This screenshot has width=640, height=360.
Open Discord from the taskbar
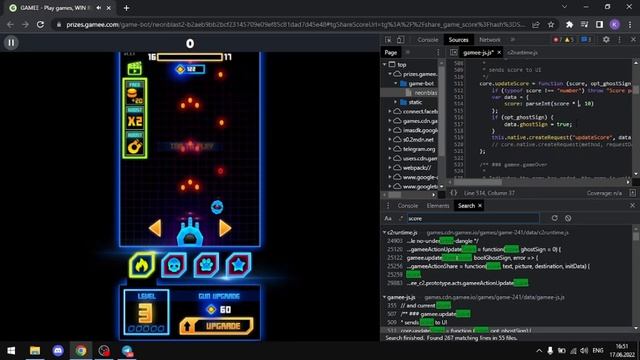point(58,351)
